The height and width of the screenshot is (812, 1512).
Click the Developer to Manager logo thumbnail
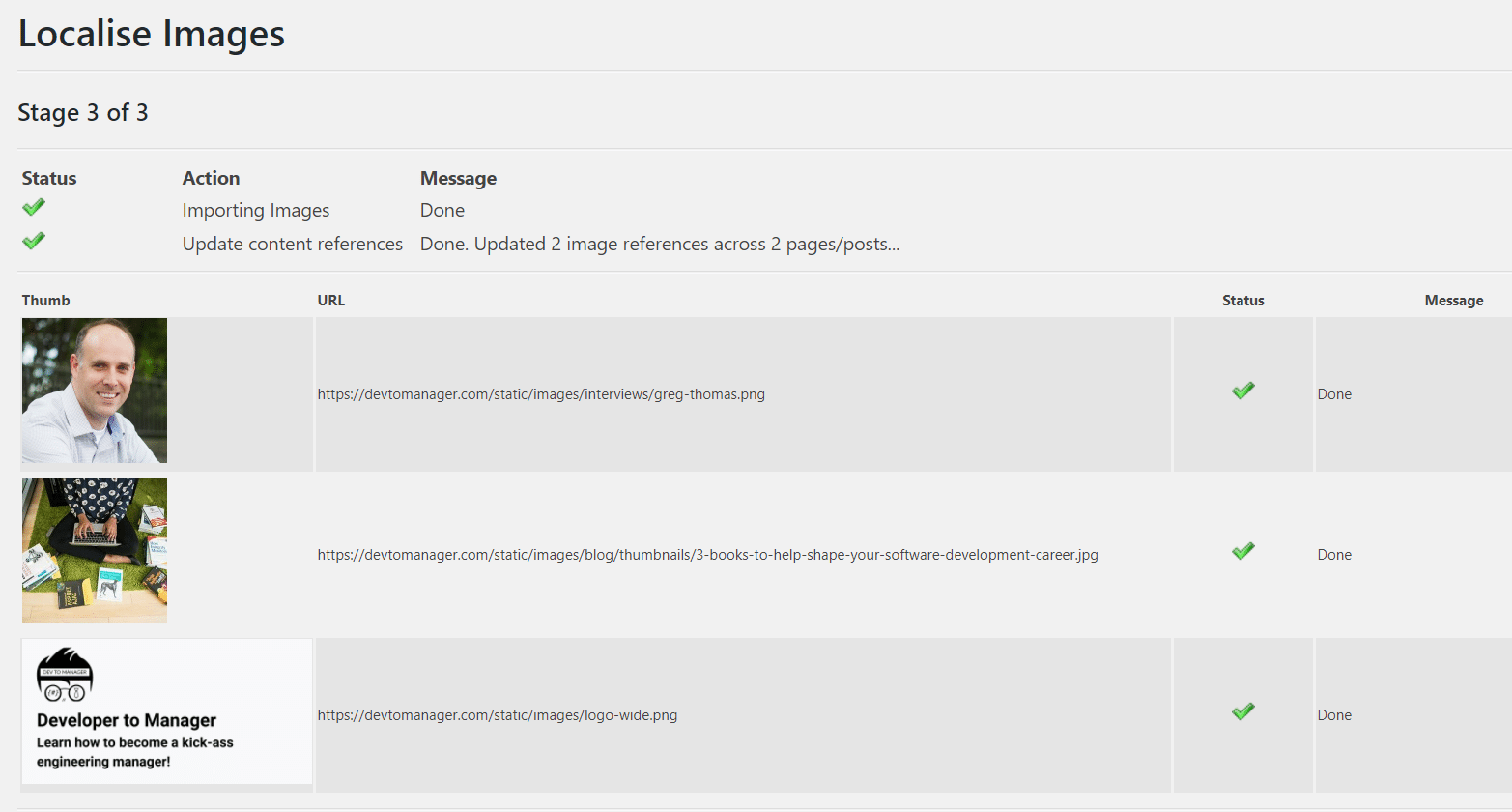[x=164, y=712]
